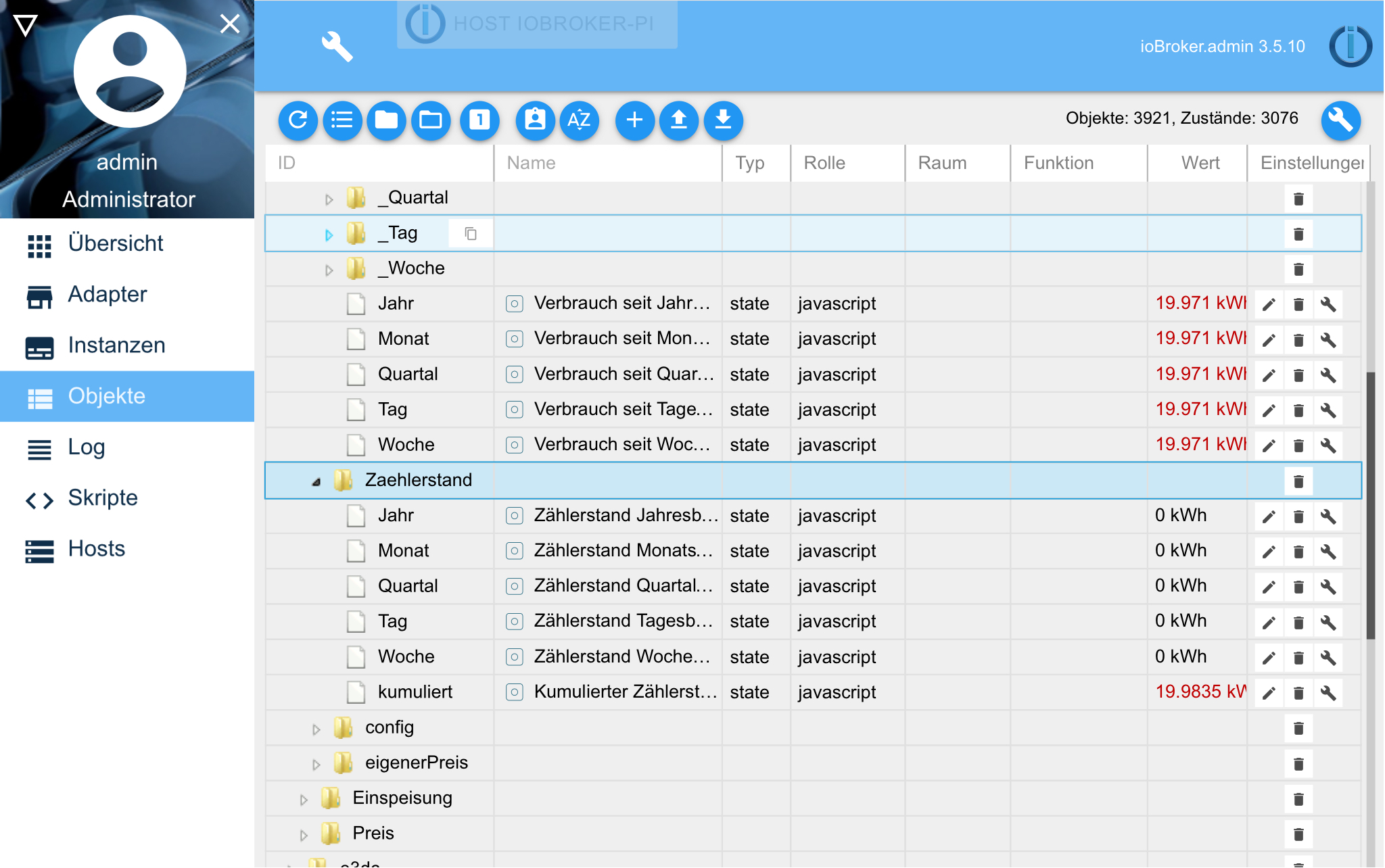1385x868 pixels.
Task: Click state icon of Verbrauch seit Woche
Action: (515, 445)
